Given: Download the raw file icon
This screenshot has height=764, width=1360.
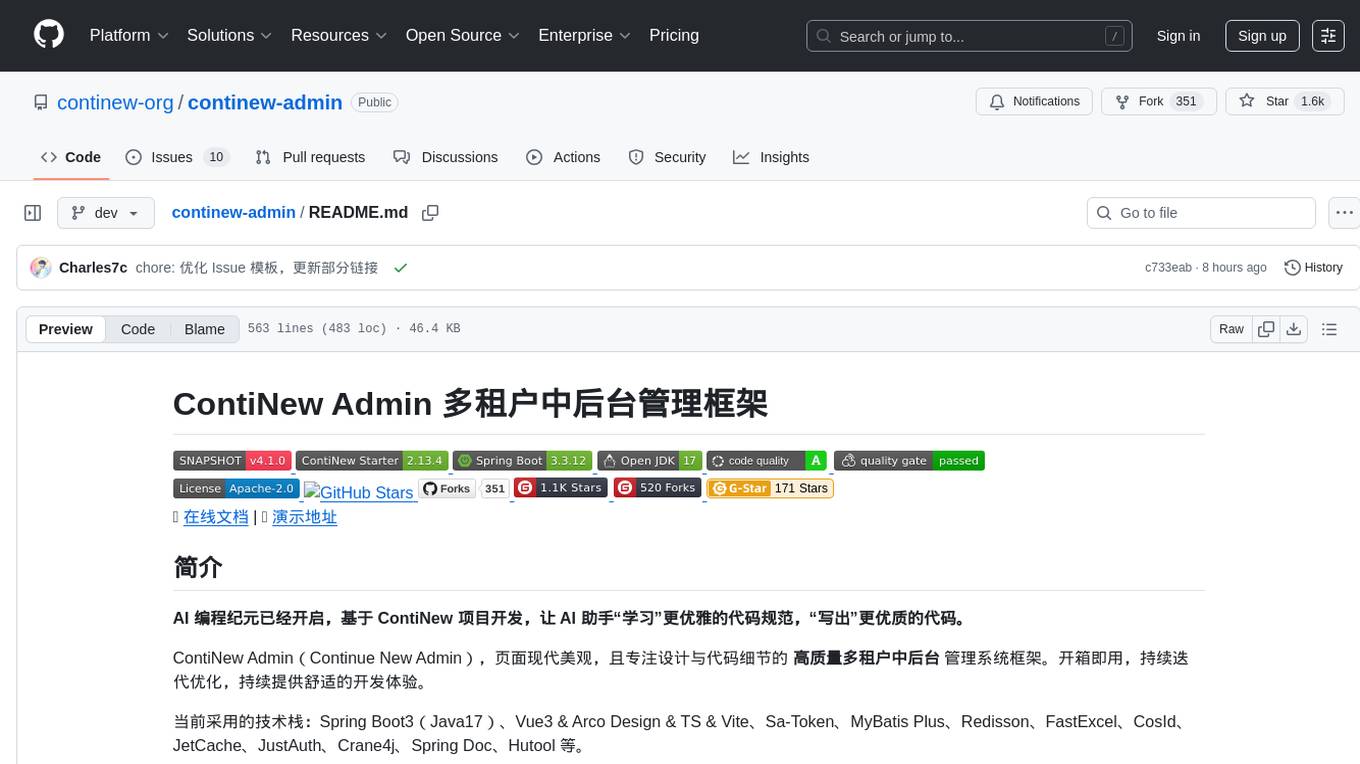Looking at the screenshot, I should point(1293,329).
